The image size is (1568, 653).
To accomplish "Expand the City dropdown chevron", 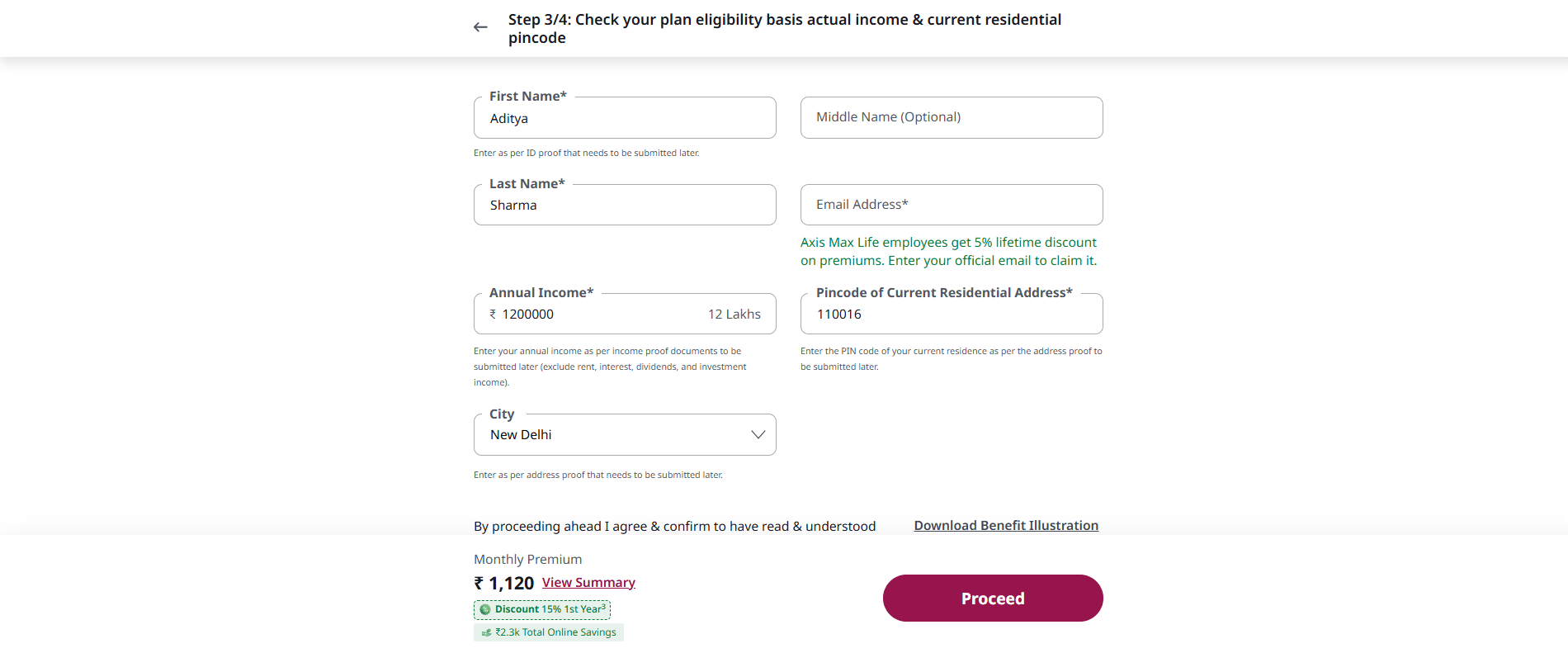I will [758, 435].
